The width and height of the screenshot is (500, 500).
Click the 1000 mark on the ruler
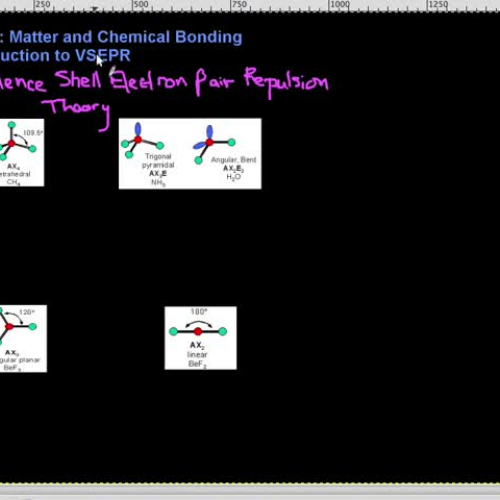(x=339, y=5)
